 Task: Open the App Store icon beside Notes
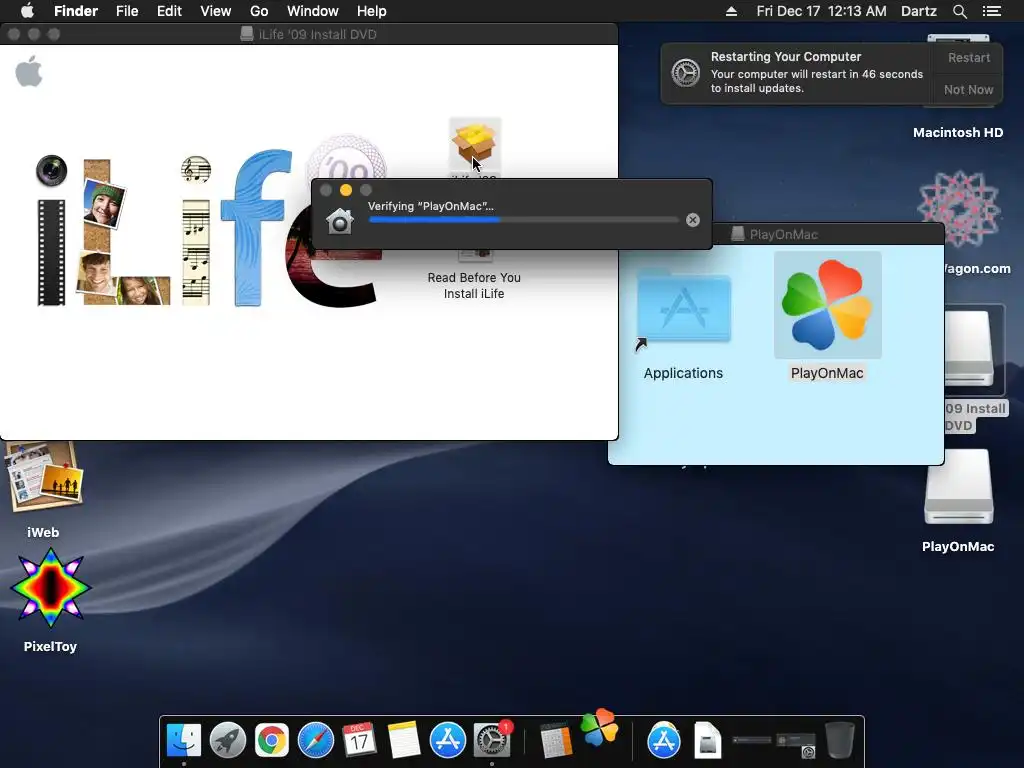click(447, 740)
